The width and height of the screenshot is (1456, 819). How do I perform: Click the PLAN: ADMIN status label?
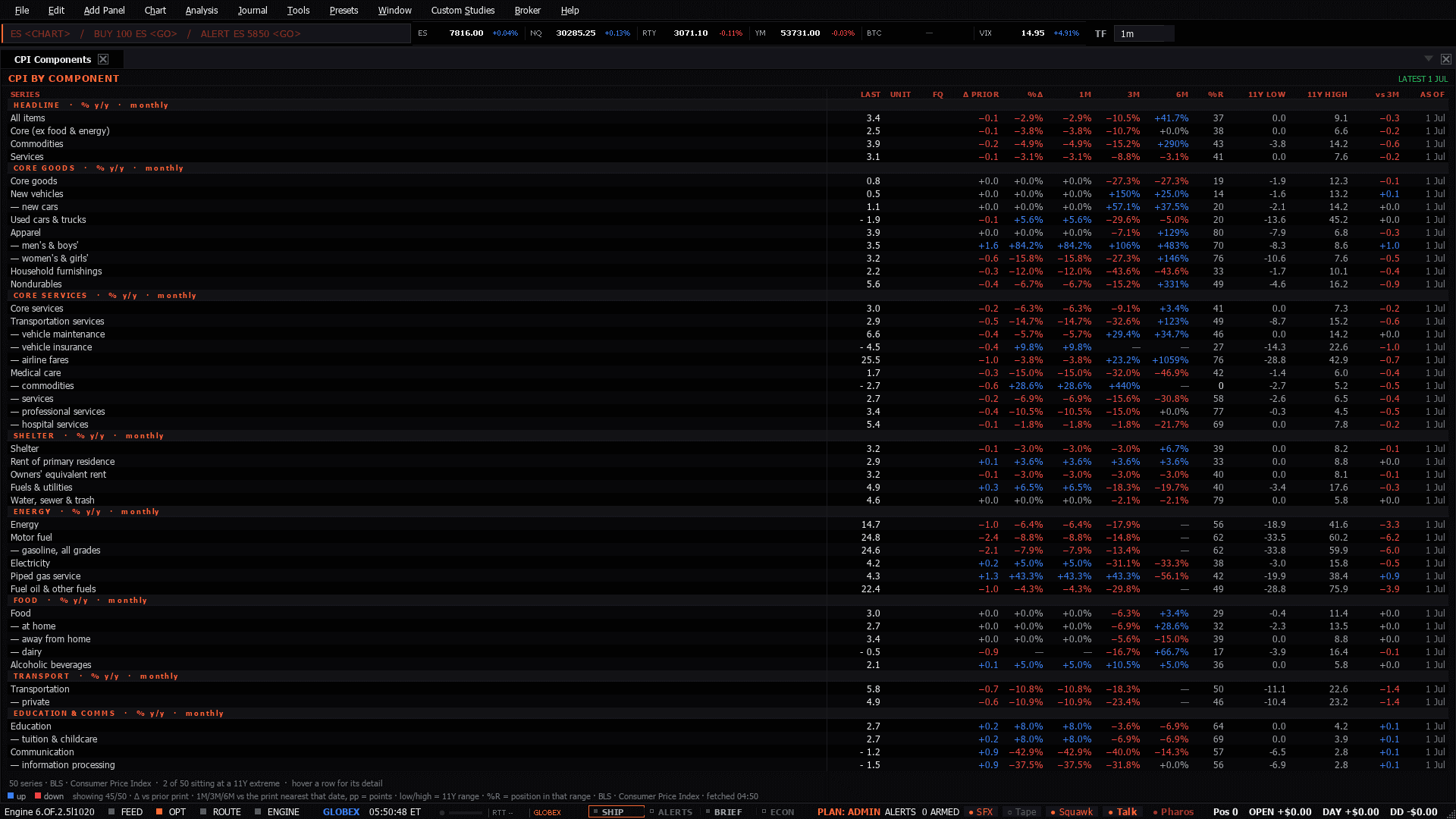pyautogui.click(x=849, y=811)
